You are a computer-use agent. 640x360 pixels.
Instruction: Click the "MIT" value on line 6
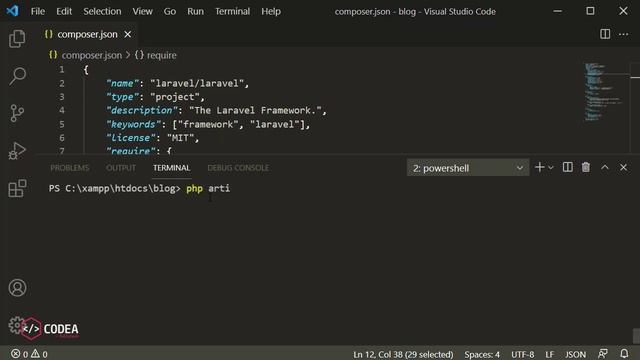(180, 138)
